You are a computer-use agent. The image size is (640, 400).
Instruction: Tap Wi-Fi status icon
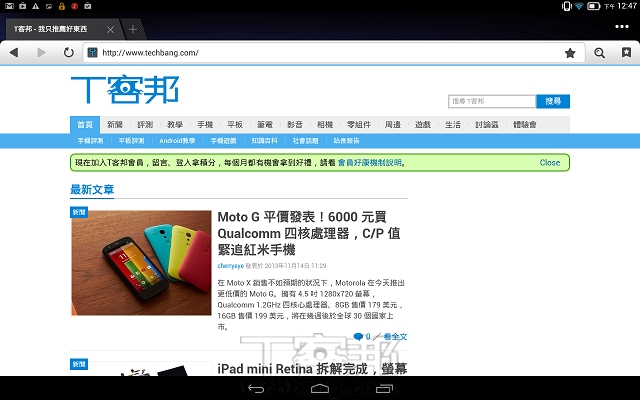[579, 6]
